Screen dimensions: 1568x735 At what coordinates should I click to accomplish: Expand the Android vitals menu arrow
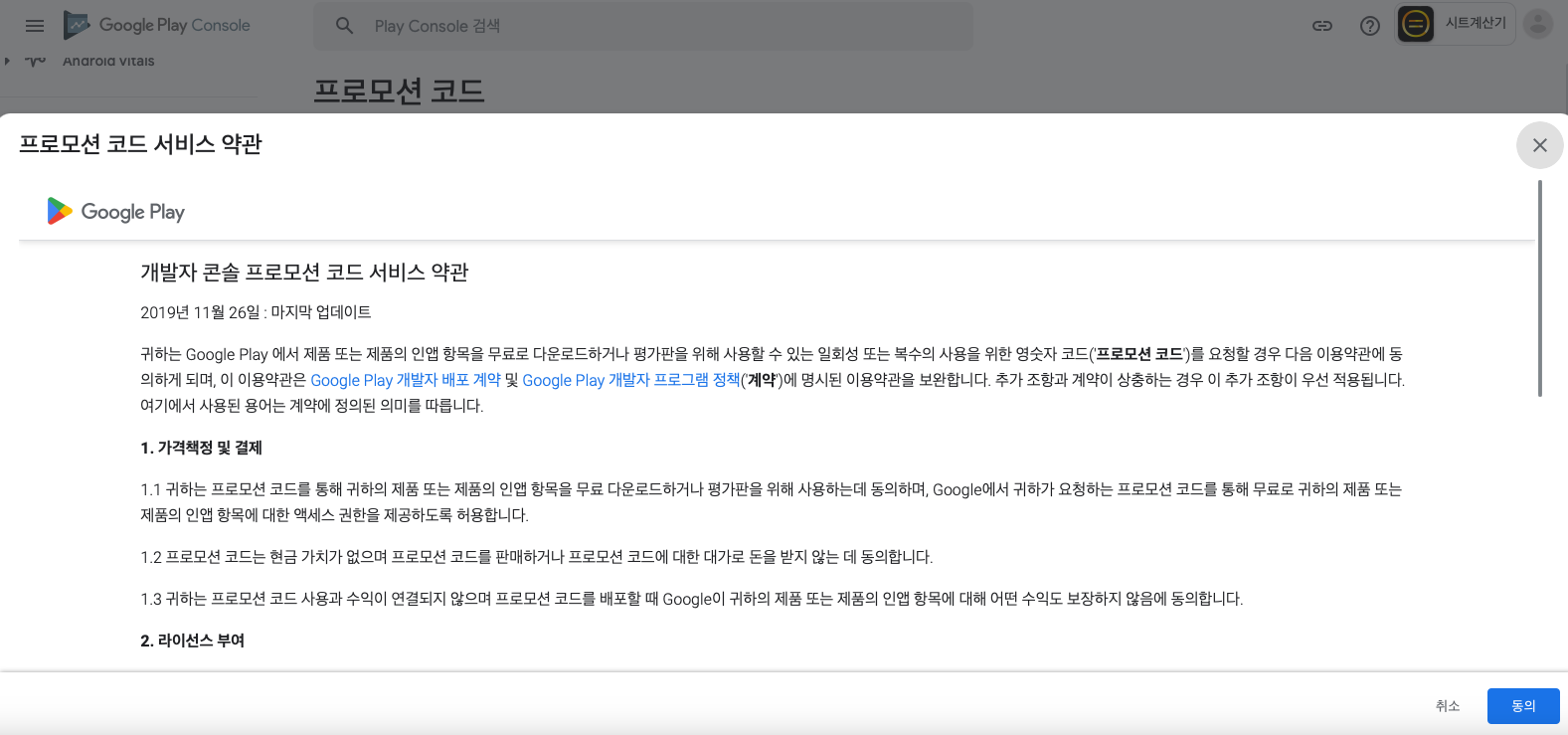(x=8, y=61)
